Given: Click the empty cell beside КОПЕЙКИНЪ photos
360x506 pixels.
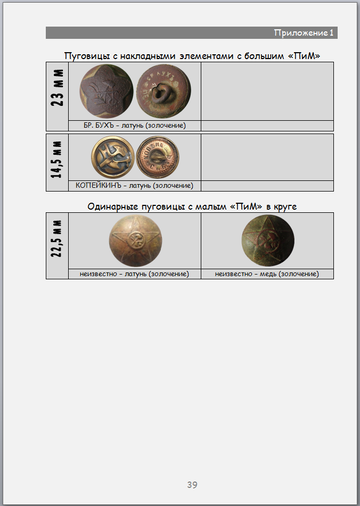Looking at the screenshot, I should (267, 157).
